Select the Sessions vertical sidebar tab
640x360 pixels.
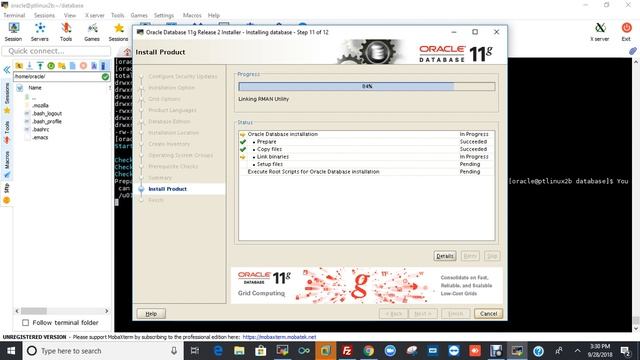[x=7, y=97]
